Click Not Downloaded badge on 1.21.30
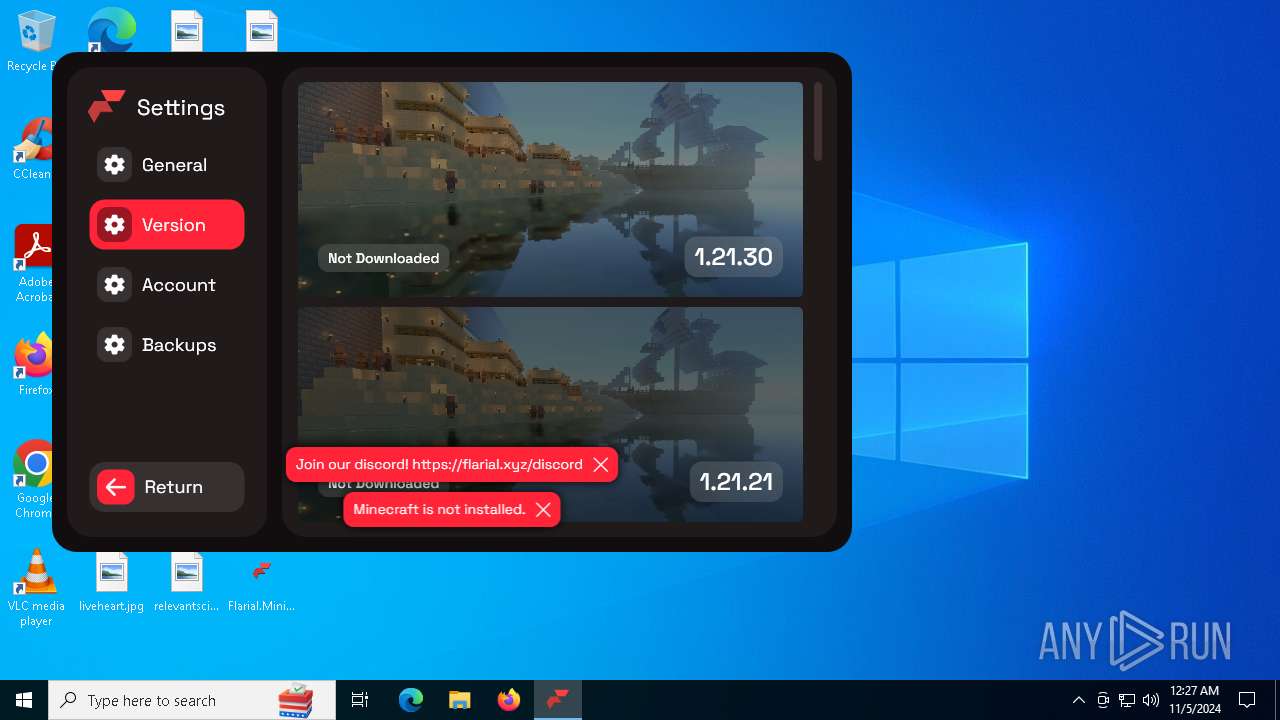This screenshot has height=720, width=1280. 383,258
